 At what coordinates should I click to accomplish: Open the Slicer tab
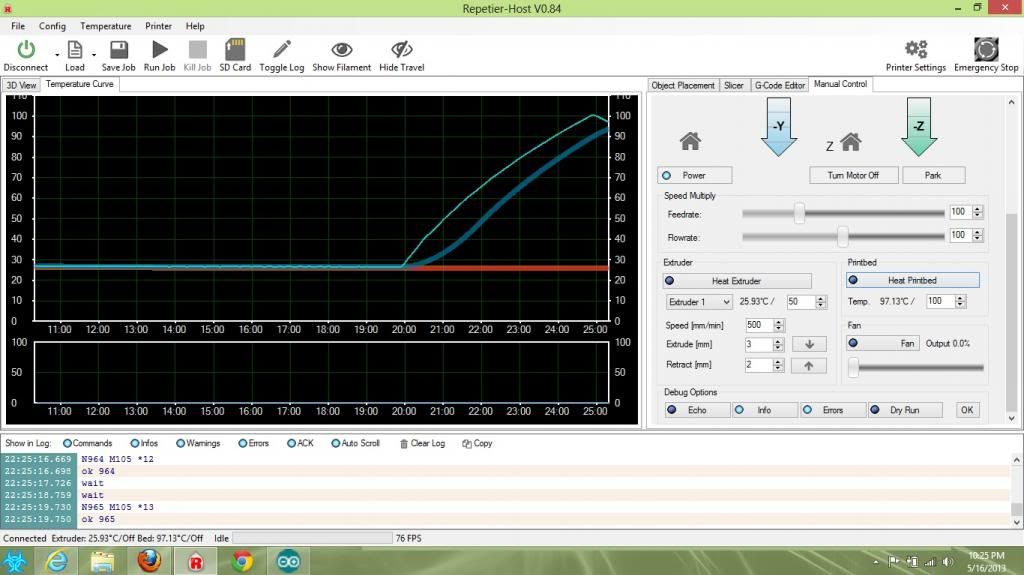point(733,85)
